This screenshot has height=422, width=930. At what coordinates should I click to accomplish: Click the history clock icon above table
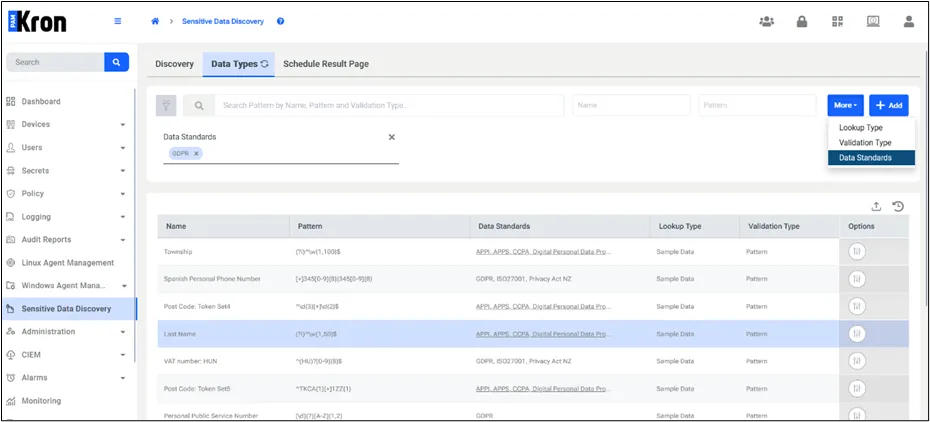(x=898, y=206)
